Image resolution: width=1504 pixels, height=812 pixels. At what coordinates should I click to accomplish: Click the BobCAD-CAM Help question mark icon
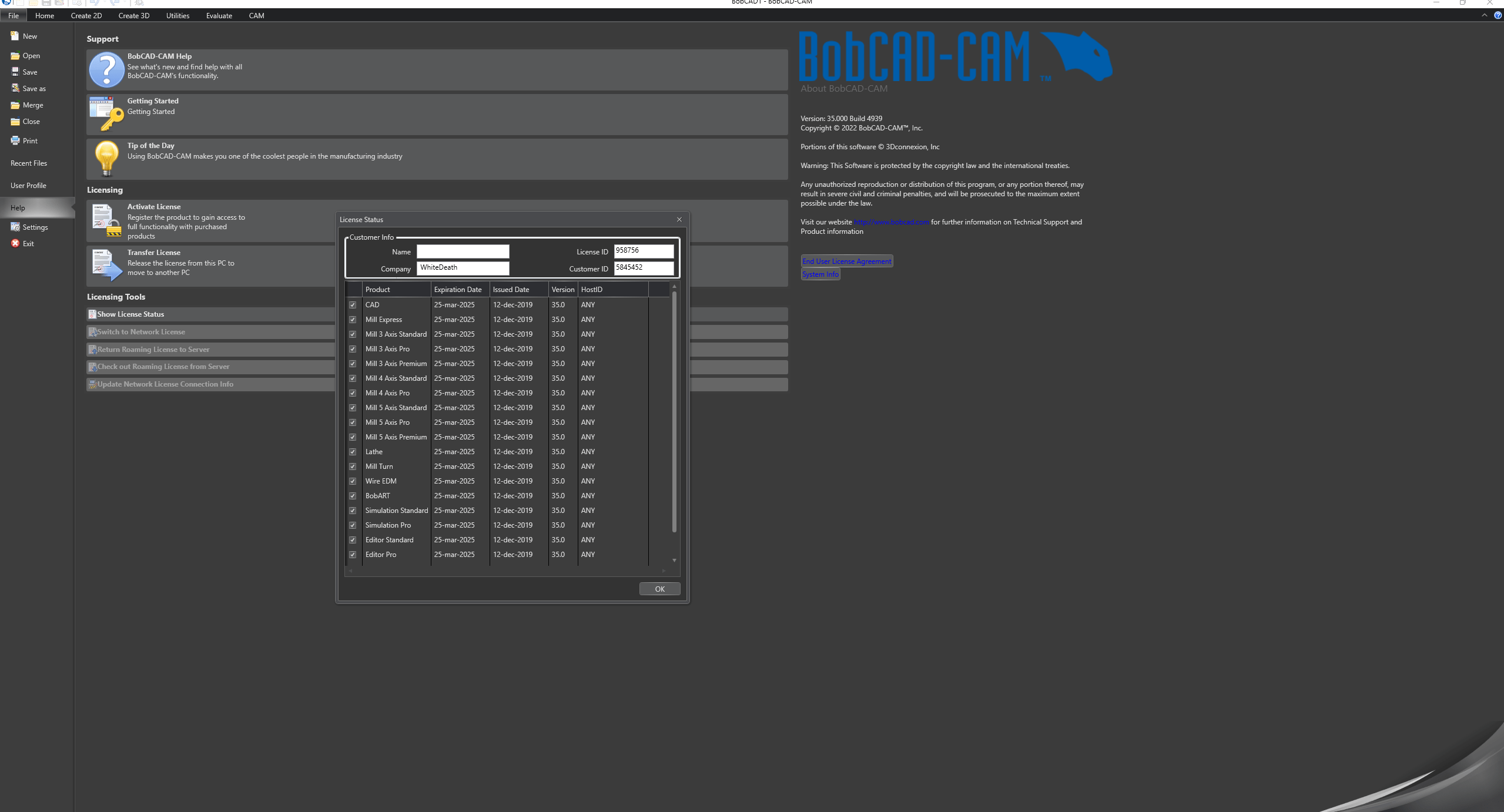(x=106, y=70)
